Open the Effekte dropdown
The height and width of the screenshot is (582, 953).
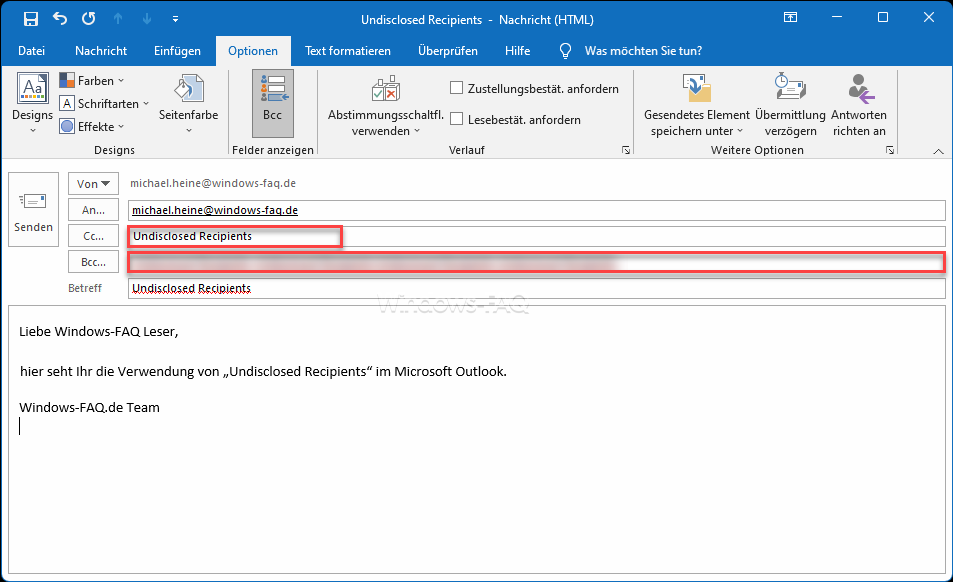[x=92, y=126]
